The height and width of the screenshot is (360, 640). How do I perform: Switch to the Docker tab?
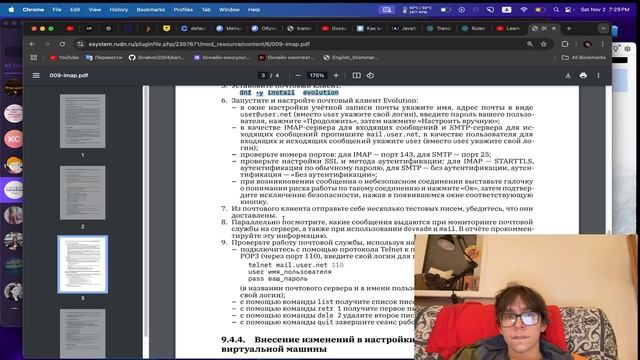coord(334,29)
